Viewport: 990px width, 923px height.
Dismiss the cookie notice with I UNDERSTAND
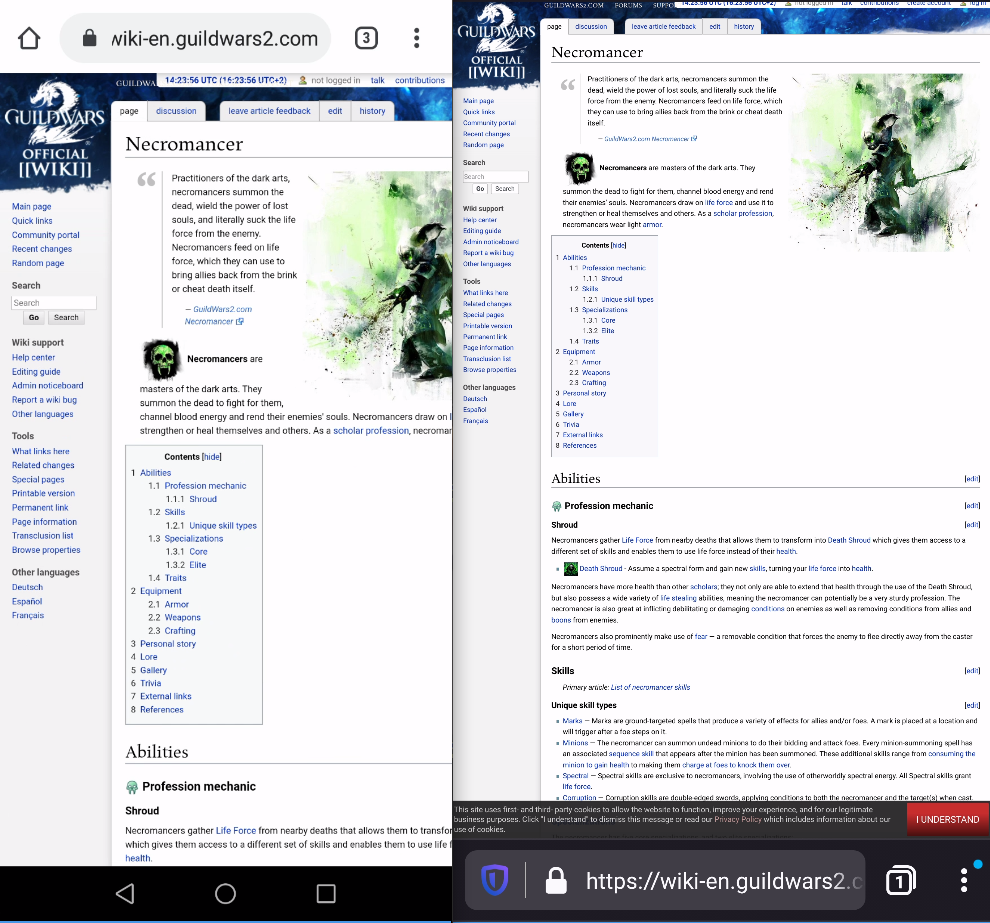coord(947,818)
